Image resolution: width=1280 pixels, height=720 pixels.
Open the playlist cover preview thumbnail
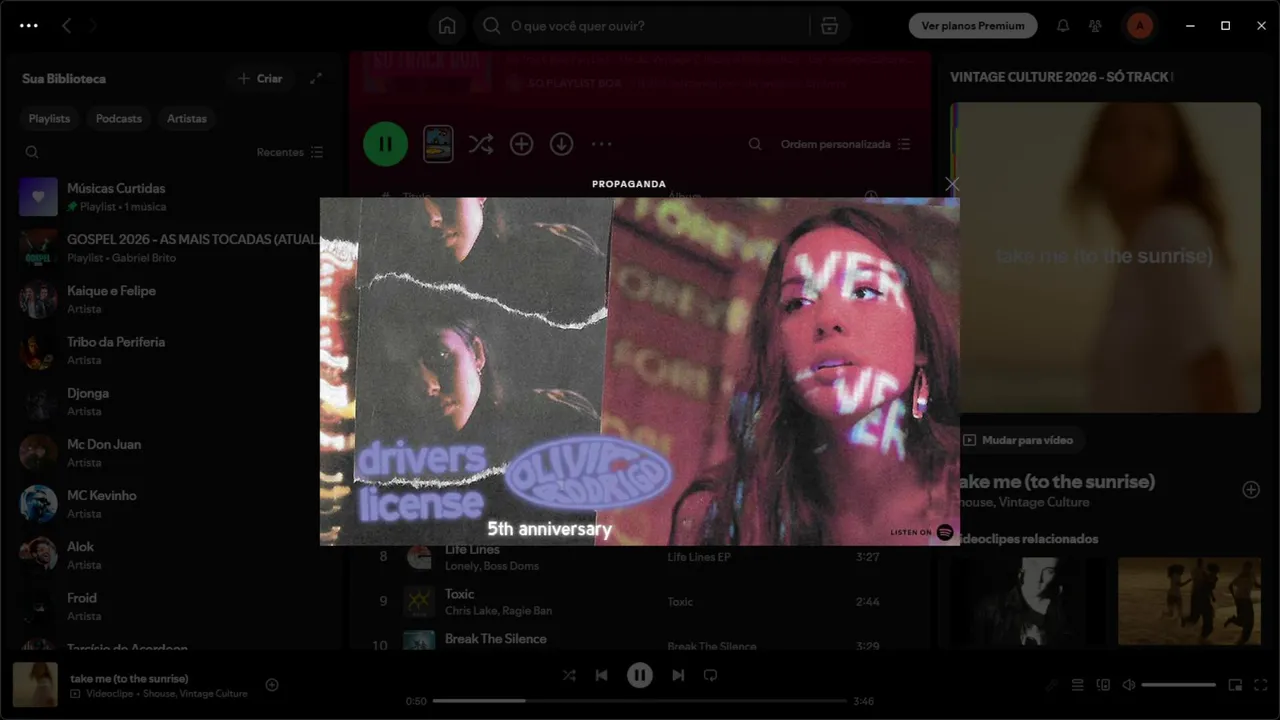438,144
